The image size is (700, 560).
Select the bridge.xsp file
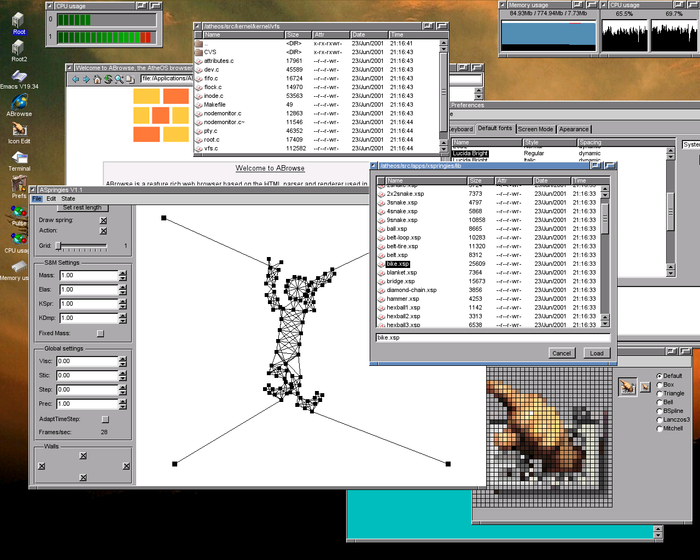[x=398, y=281]
